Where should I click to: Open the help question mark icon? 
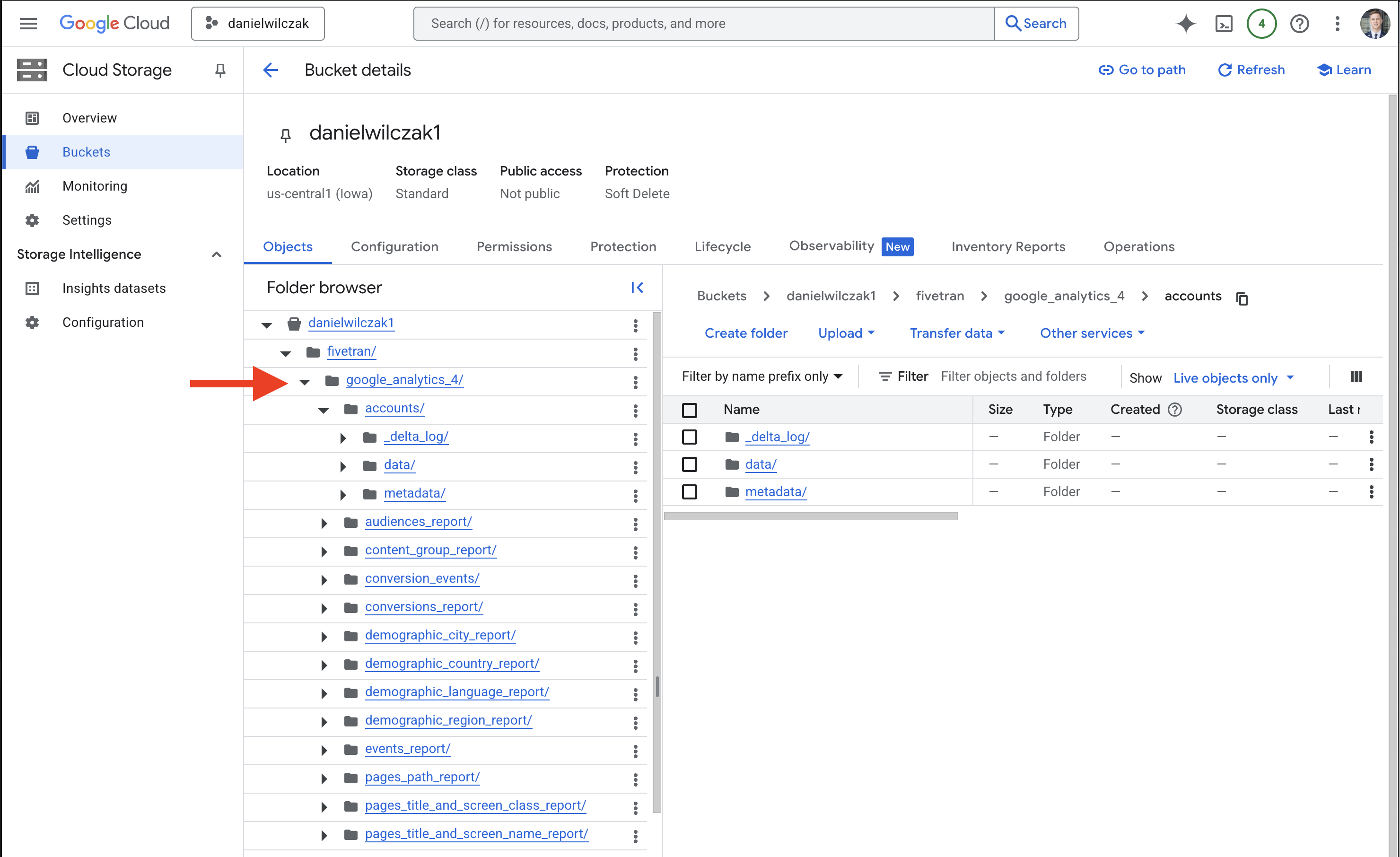[1299, 23]
